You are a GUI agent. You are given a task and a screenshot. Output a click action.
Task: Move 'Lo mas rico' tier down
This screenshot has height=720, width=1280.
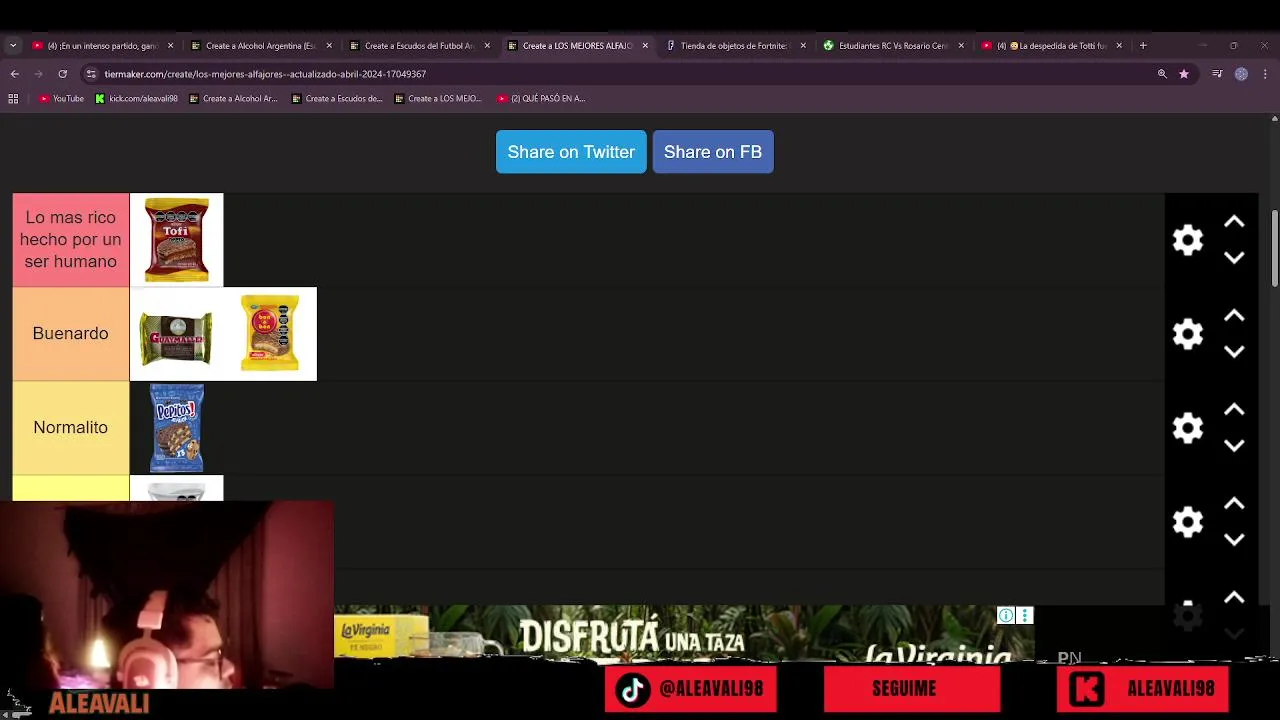click(1234, 258)
